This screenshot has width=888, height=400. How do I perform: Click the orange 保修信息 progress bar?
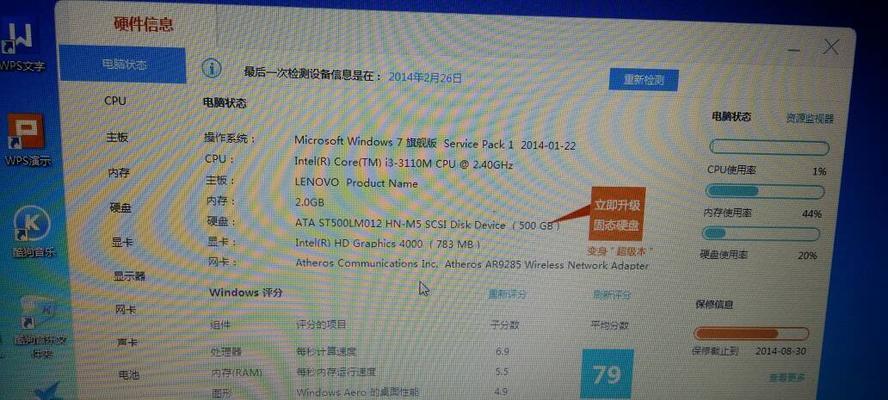(x=751, y=333)
